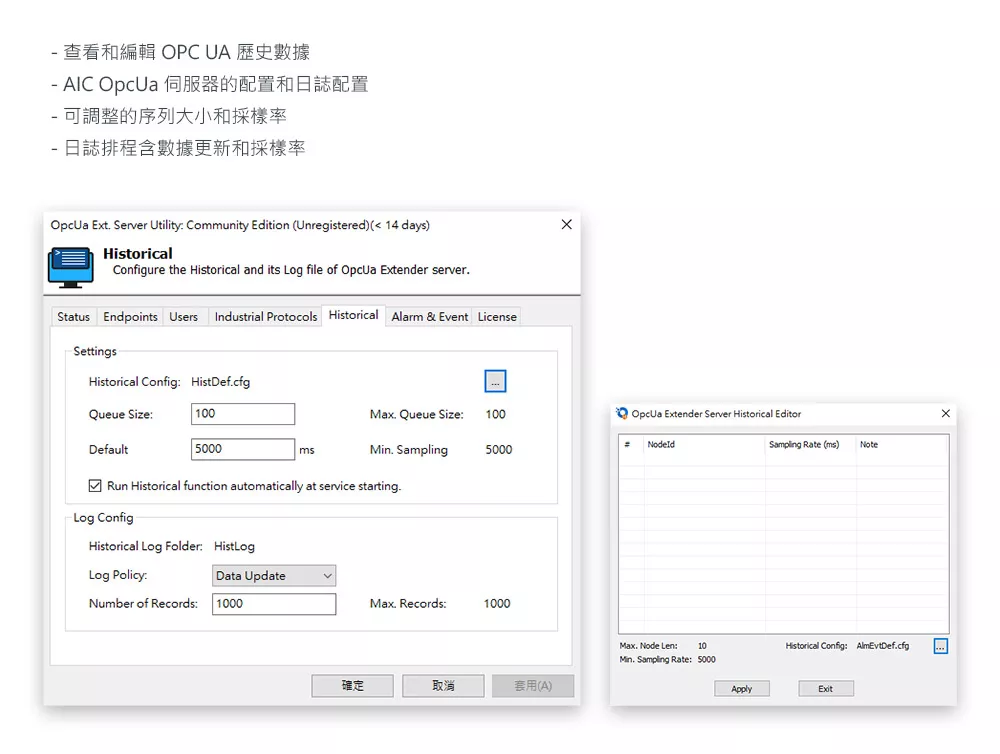The image size is (1000, 754).
Task: Browse for Historical Config file HistDef.cfg
Action: click(495, 381)
